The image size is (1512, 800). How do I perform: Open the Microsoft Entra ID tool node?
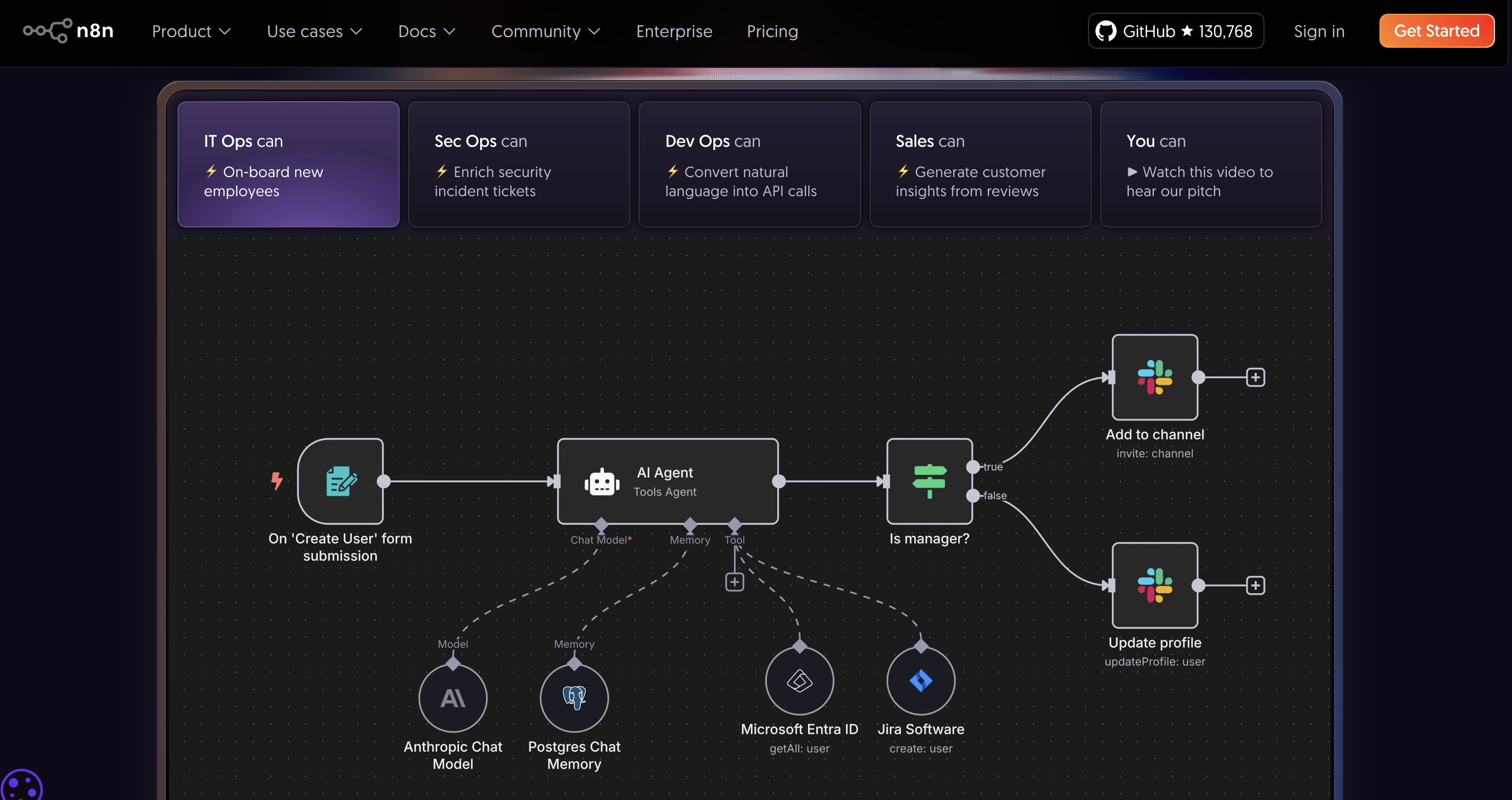[799, 681]
